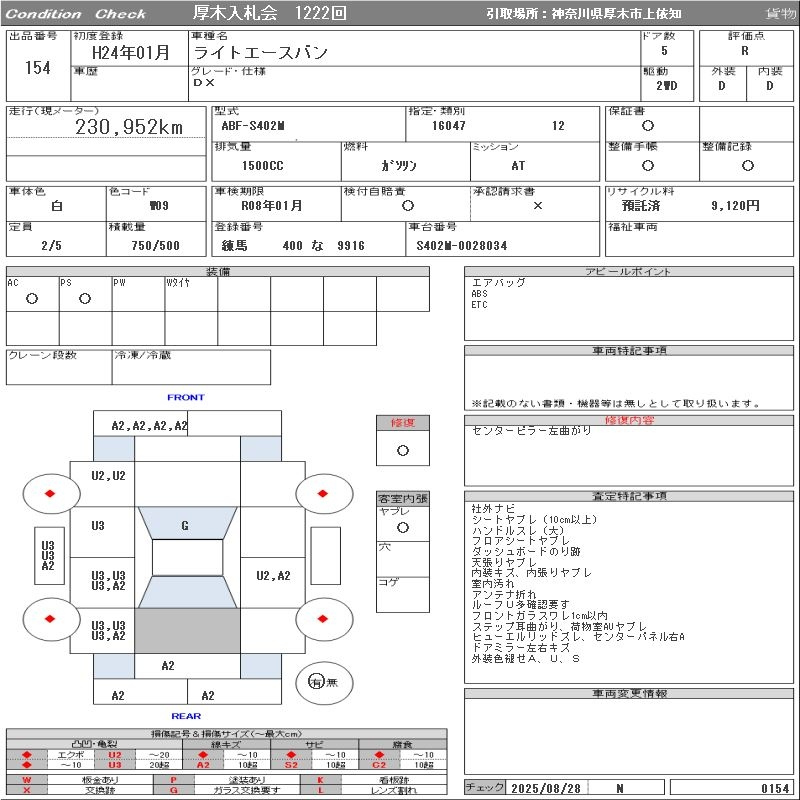Image resolution: width=800 pixels, height=800 pixels.
Task: Click the 0154 number at bottom right
Action: (x=775, y=788)
